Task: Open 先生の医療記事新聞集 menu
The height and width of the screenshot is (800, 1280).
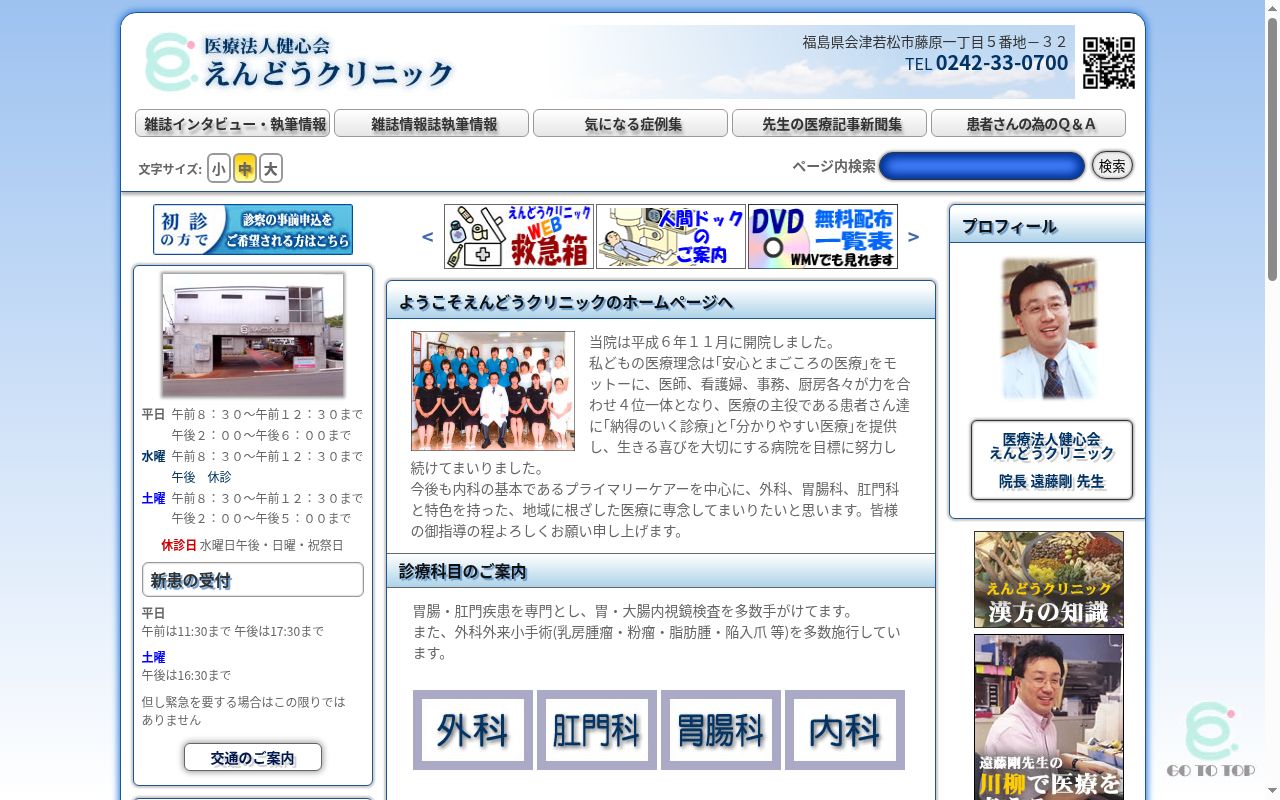Action: (829, 123)
